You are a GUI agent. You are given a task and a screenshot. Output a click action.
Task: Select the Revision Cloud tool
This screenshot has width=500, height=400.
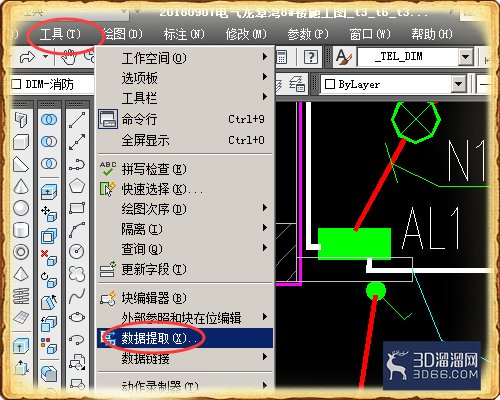click(x=77, y=274)
